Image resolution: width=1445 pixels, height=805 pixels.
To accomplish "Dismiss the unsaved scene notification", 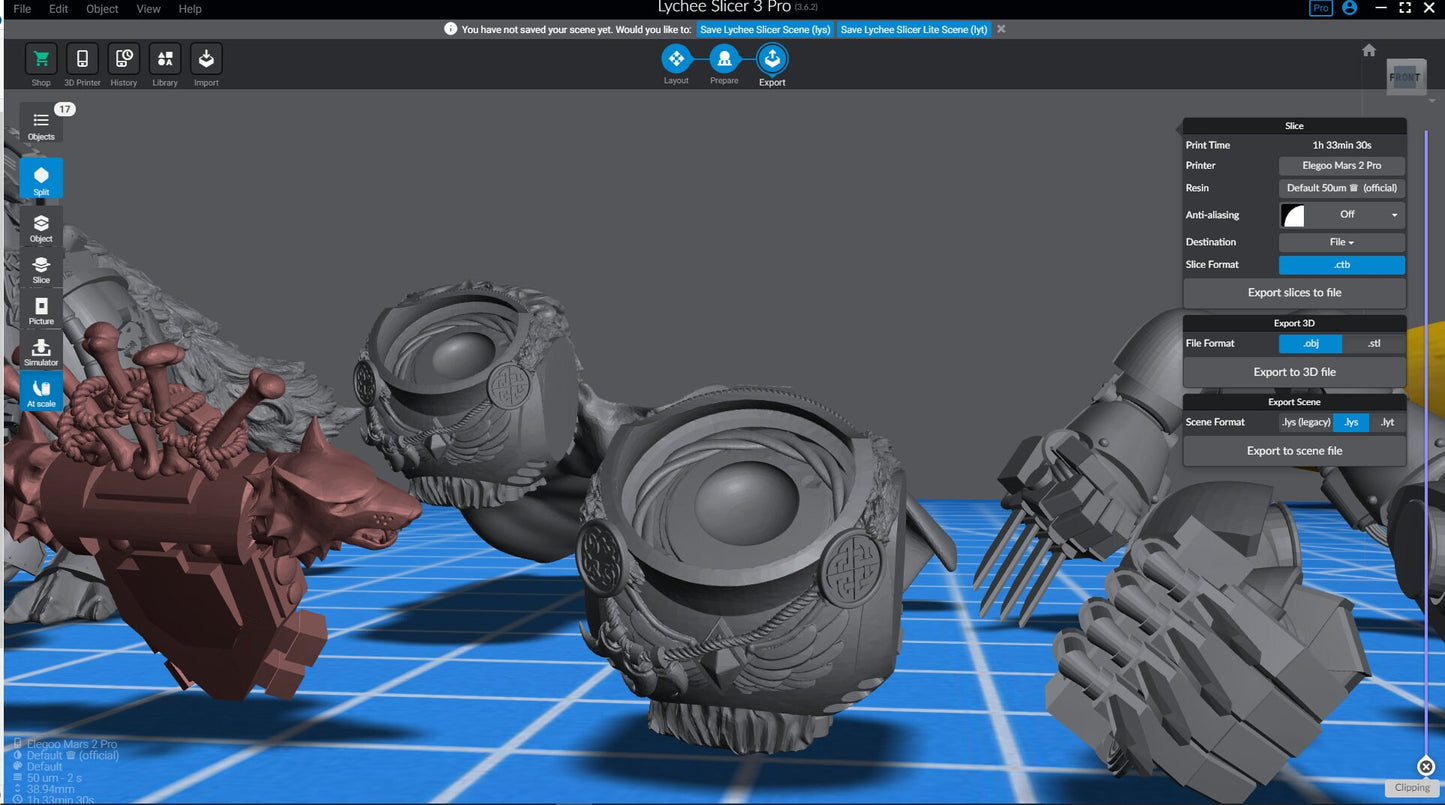I will [1001, 29].
